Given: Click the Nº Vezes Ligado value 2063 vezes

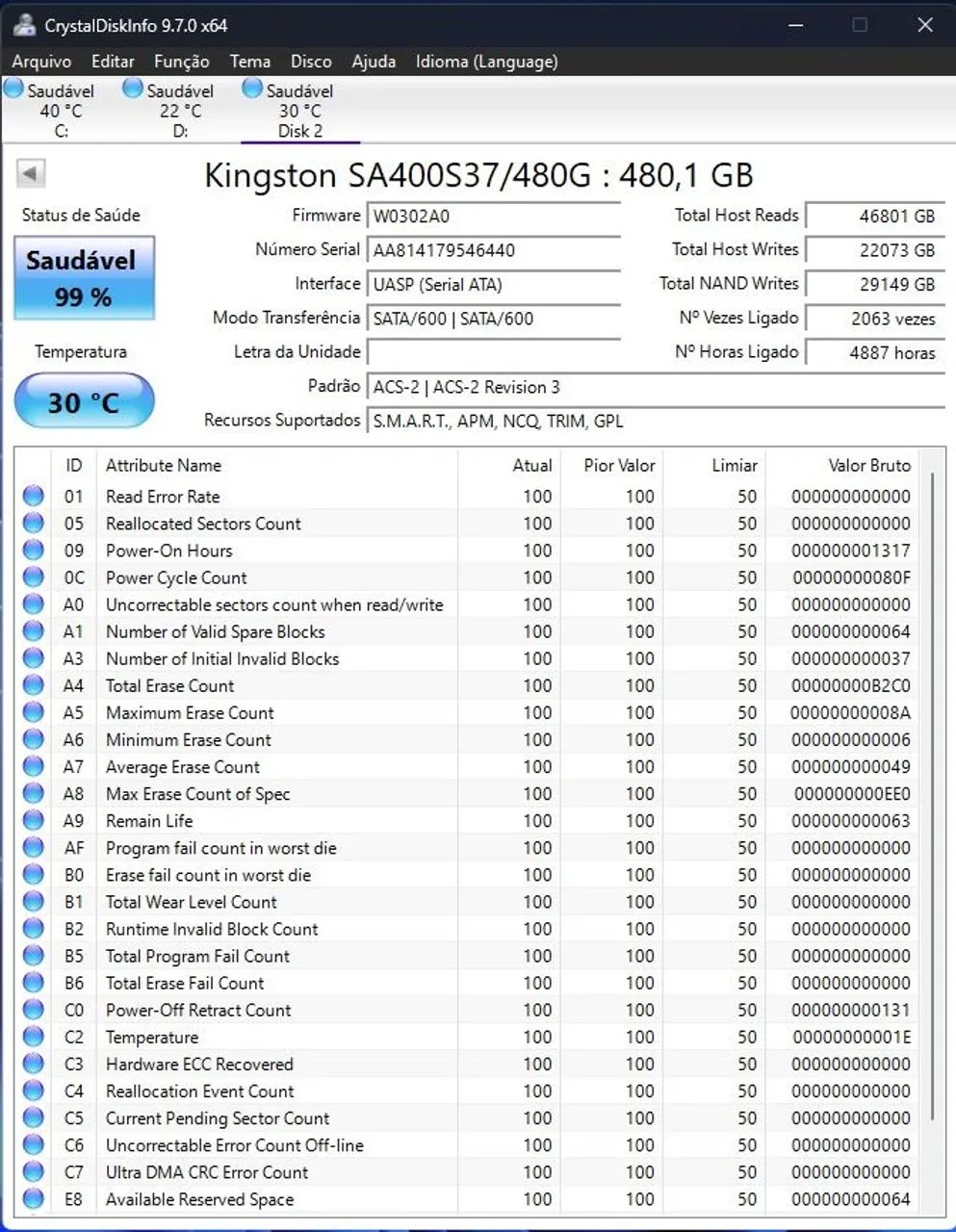Looking at the screenshot, I should [x=874, y=319].
